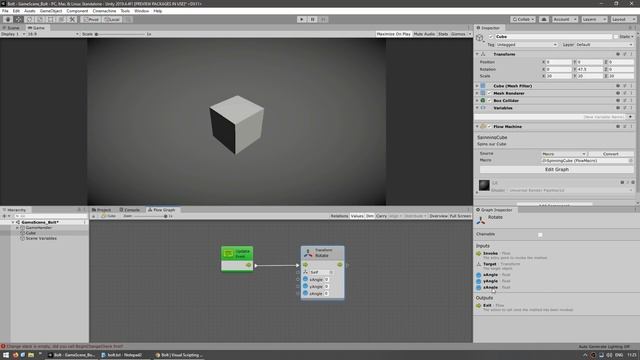Pause the game with the Pause button
The width and height of the screenshot is (640, 360).
point(313,19)
